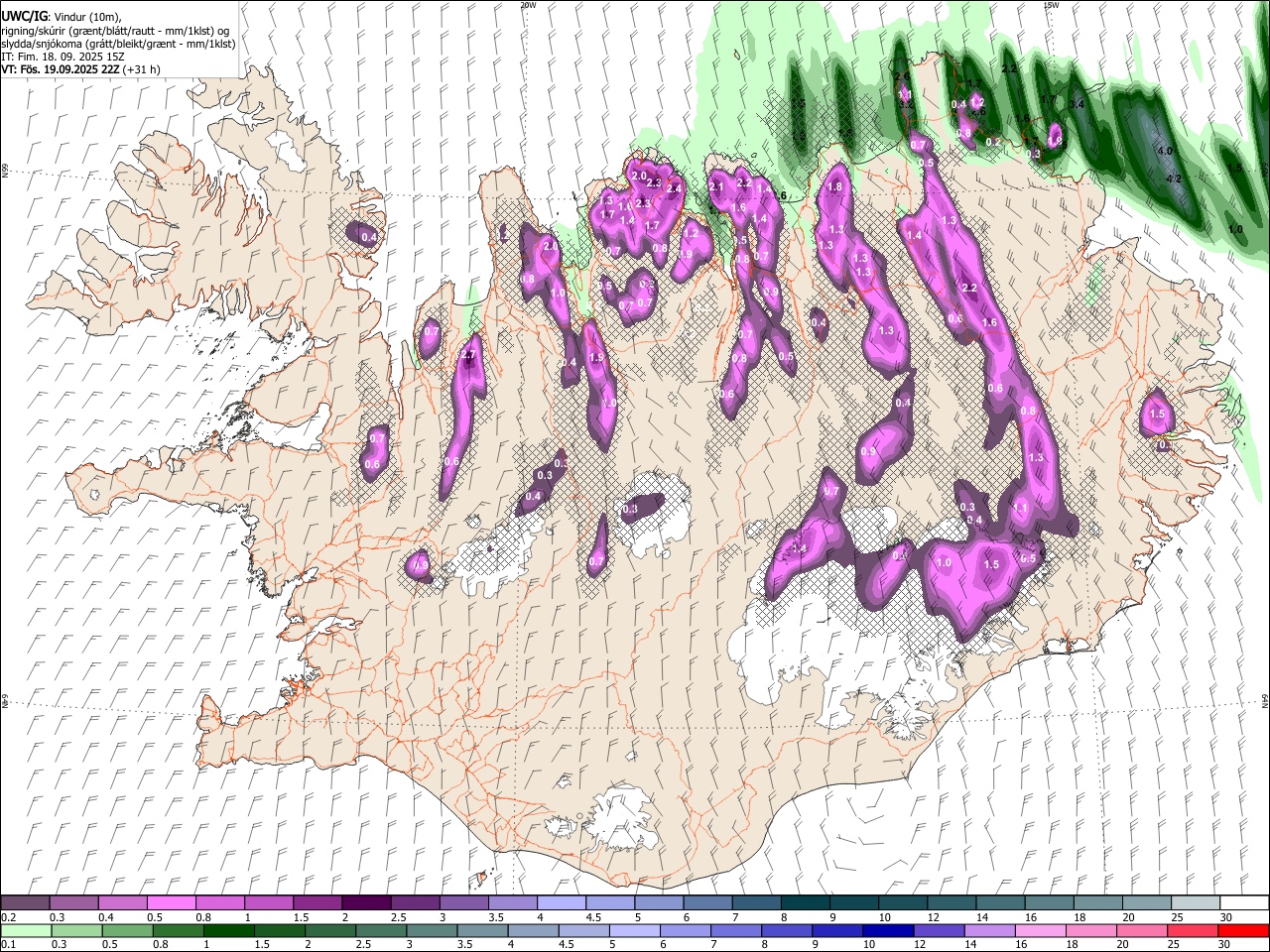1270x952 pixels.
Task: Click the white 30 swatch in upper legend
Action: pyautogui.click(x=1243, y=903)
